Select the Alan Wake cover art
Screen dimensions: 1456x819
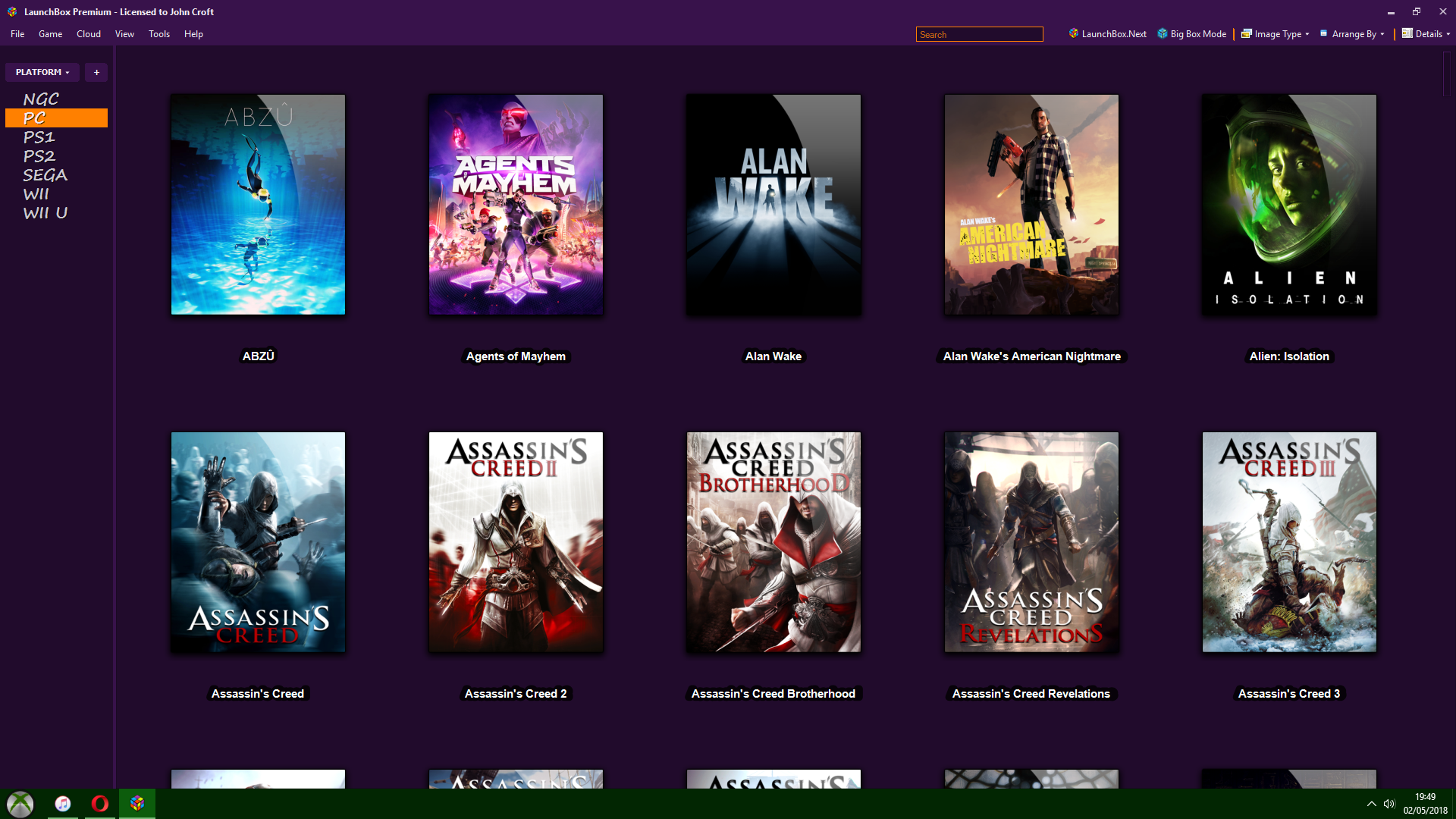coord(773,205)
